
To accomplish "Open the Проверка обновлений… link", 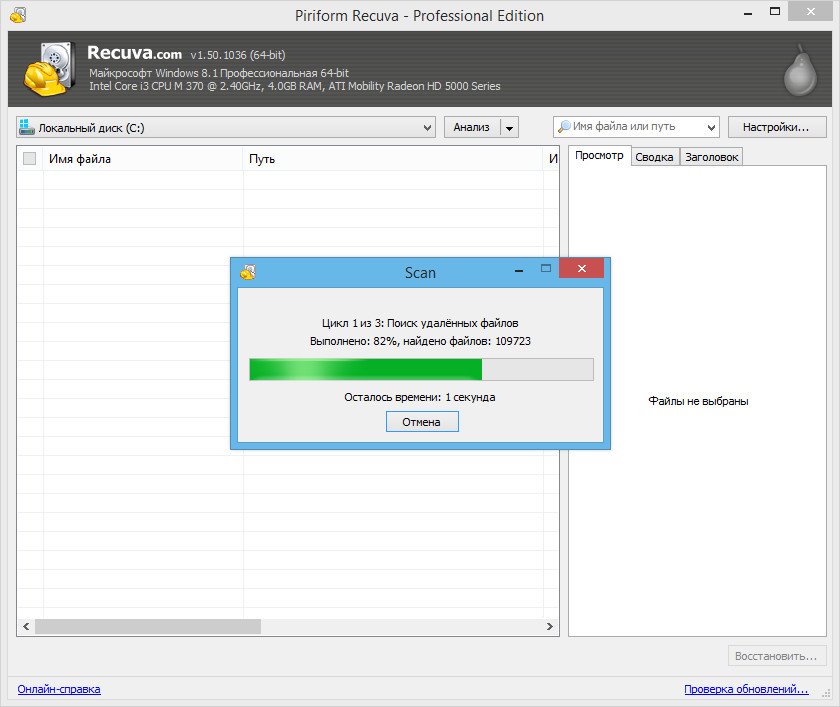I will [x=746, y=689].
